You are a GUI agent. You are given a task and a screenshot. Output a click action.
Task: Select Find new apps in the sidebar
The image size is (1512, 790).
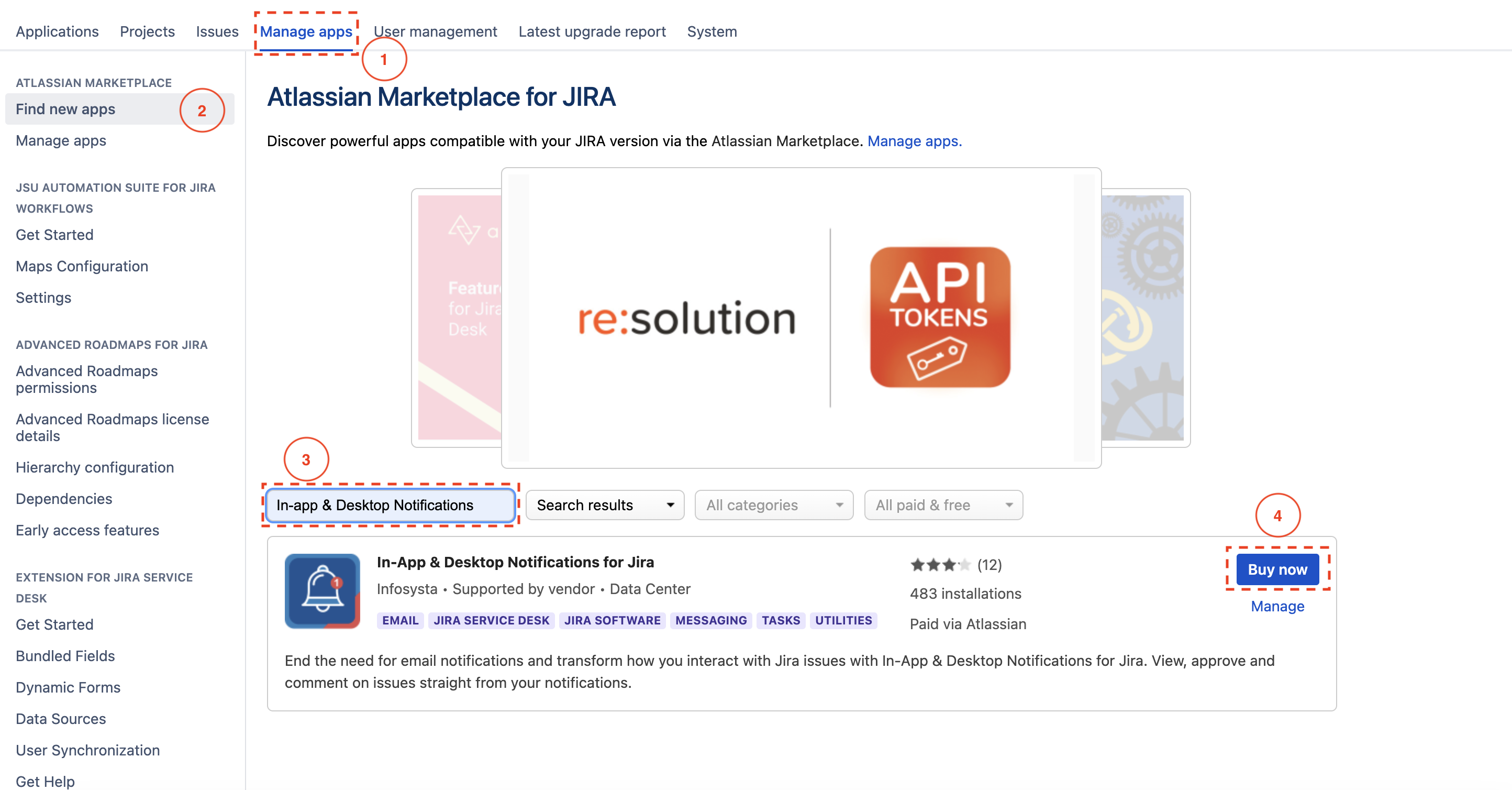coord(66,109)
